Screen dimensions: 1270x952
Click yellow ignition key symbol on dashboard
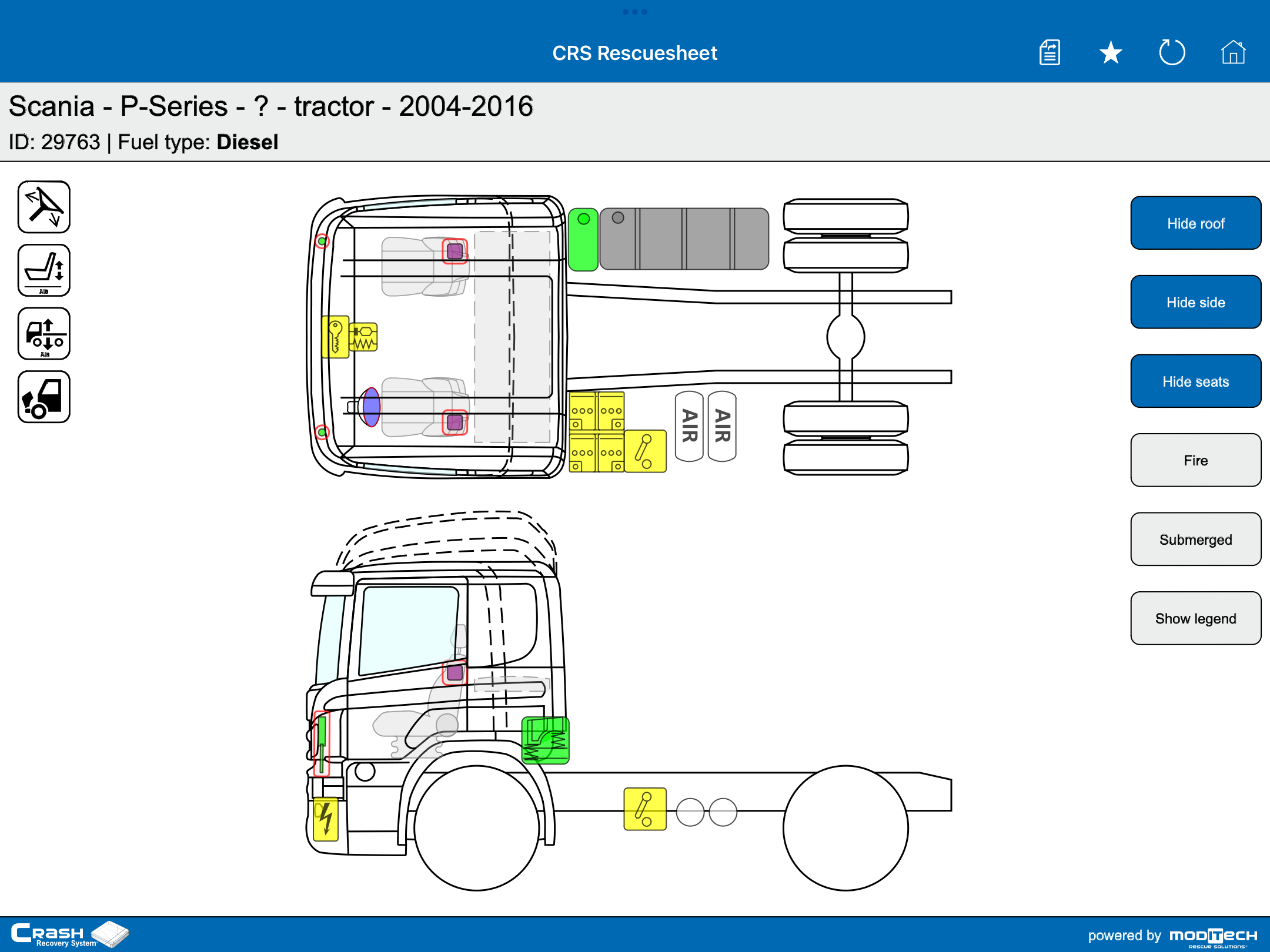[336, 337]
